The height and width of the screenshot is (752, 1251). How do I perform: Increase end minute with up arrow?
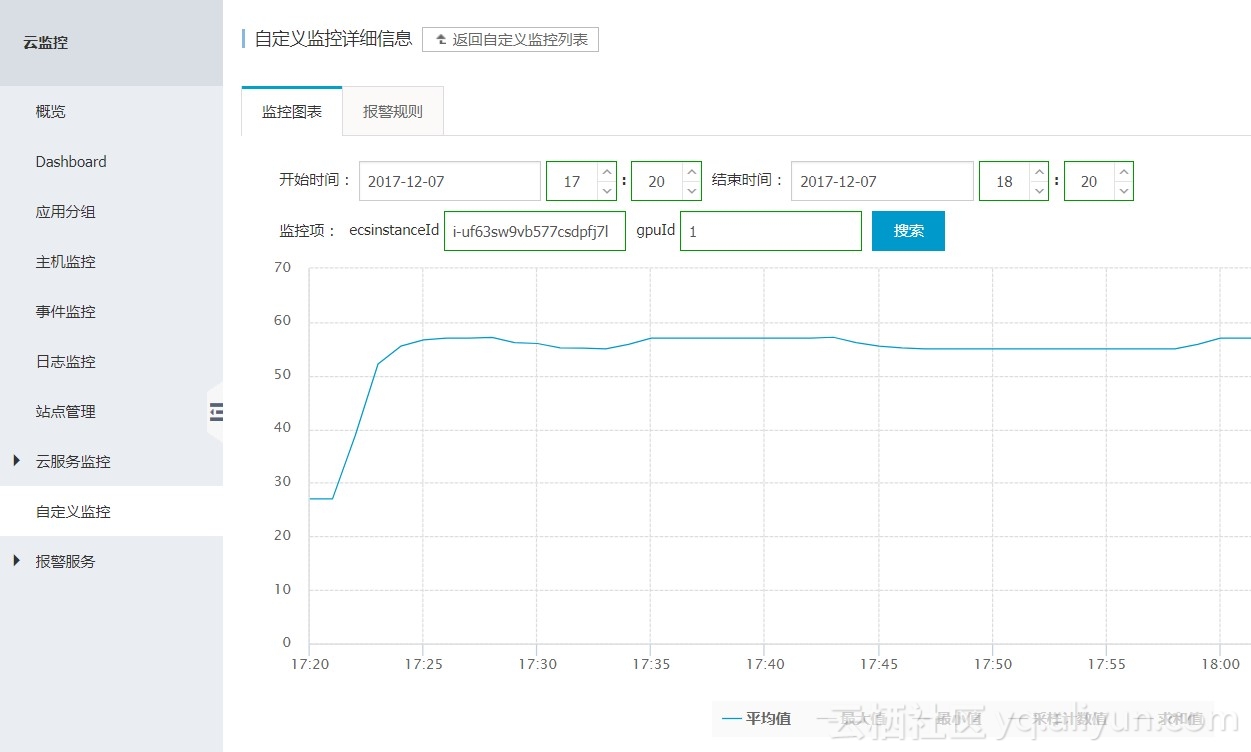pyautogui.click(x=1124, y=172)
